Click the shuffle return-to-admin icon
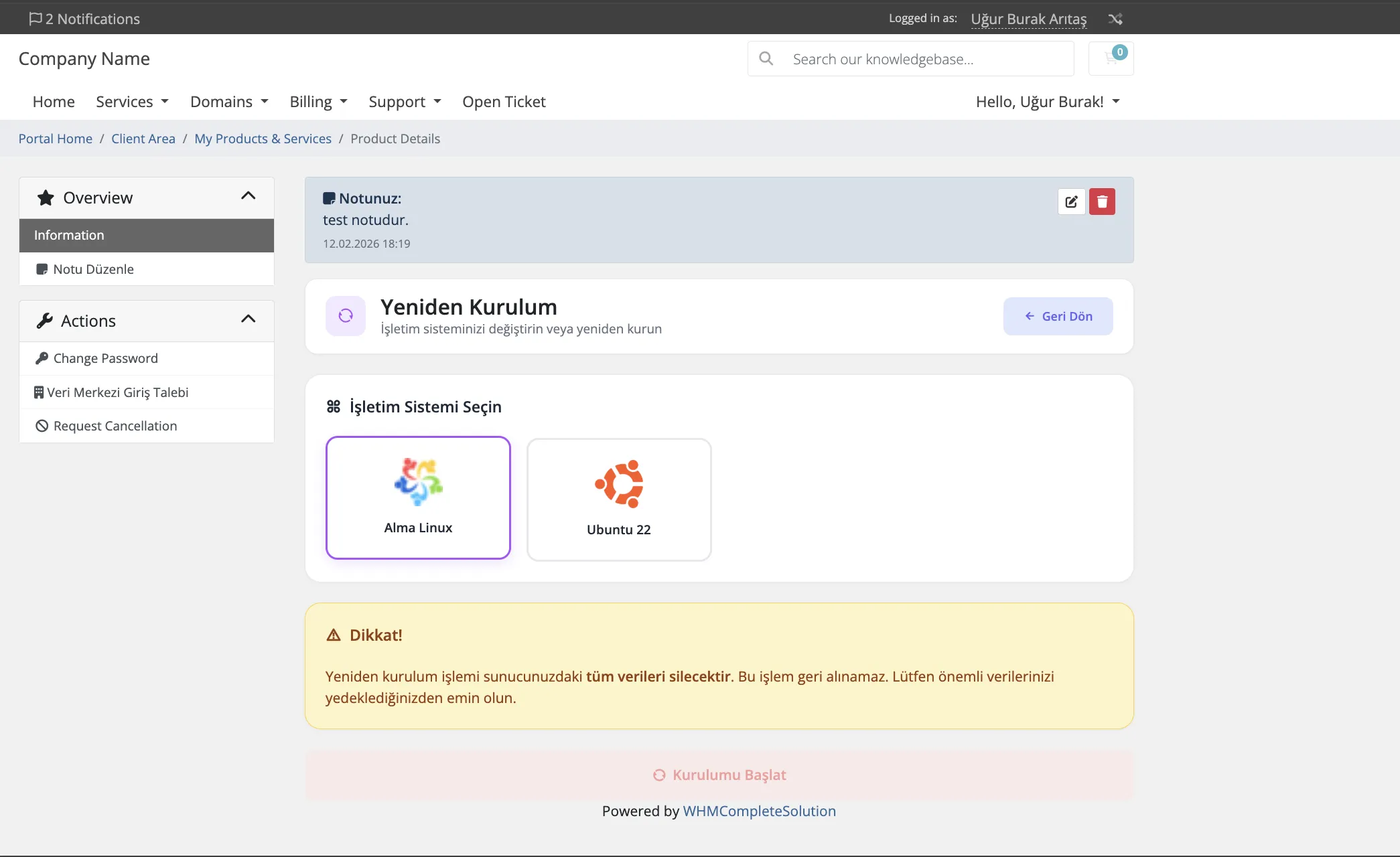1400x857 pixels. pos(1115,19)
